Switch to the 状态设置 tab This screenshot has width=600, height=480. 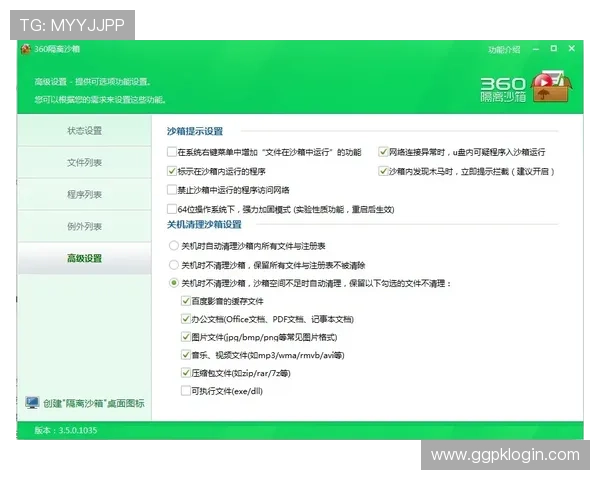coord(85,131)
